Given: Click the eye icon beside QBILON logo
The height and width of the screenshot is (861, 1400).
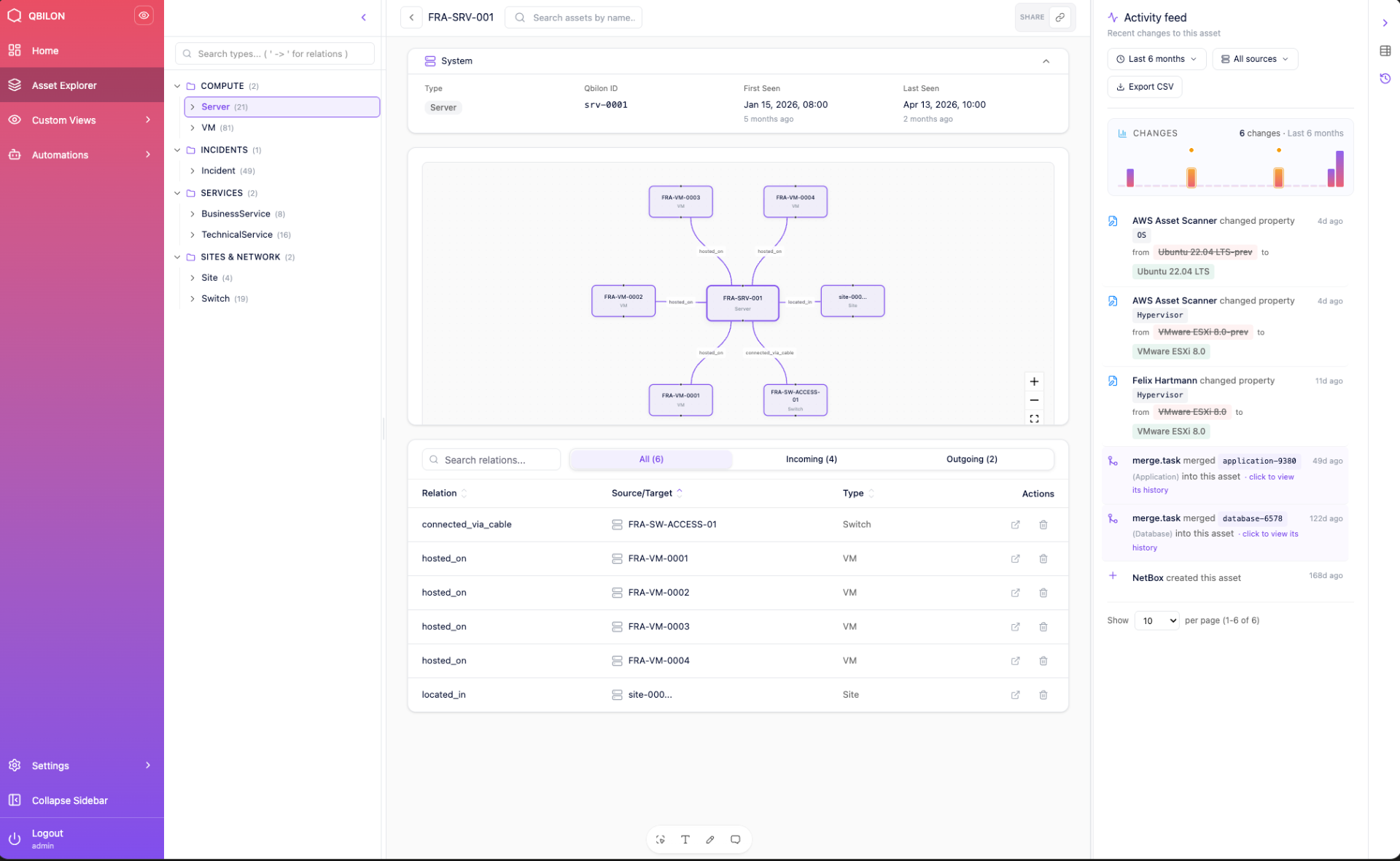Looking at the screenshot, I should pos(144,15).
